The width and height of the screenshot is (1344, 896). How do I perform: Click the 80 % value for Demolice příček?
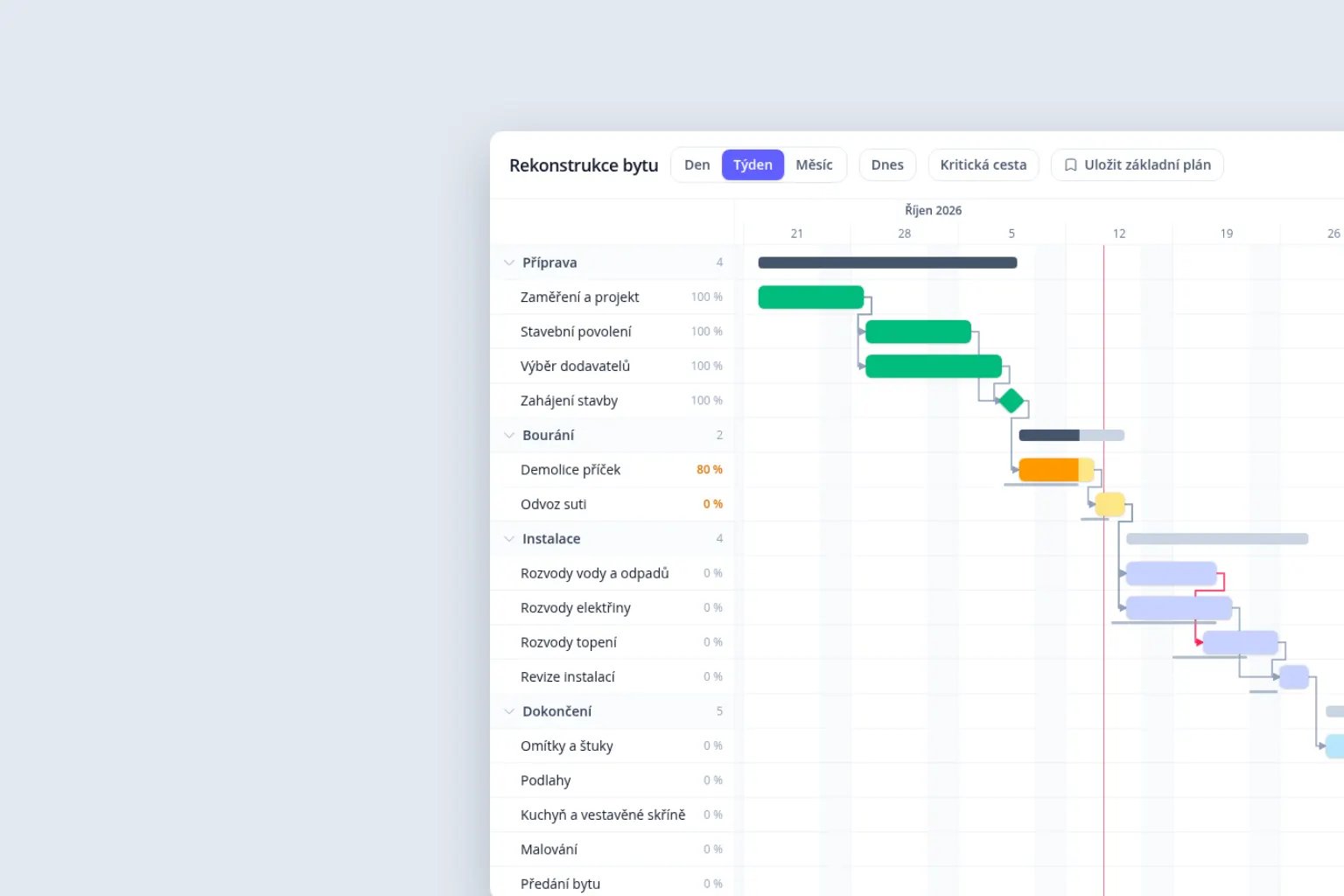click(x=710, y=470)
